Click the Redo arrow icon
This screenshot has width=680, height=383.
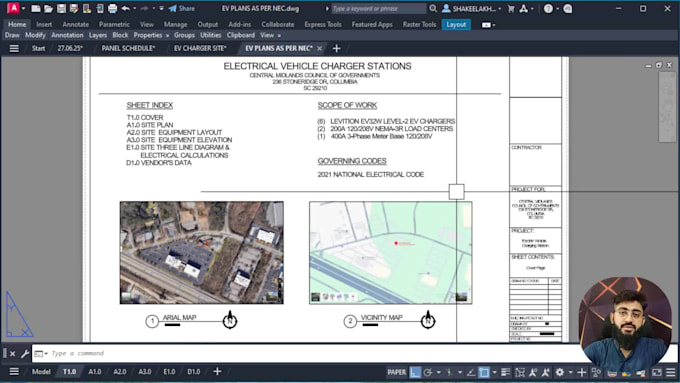[x=145, y=8]
